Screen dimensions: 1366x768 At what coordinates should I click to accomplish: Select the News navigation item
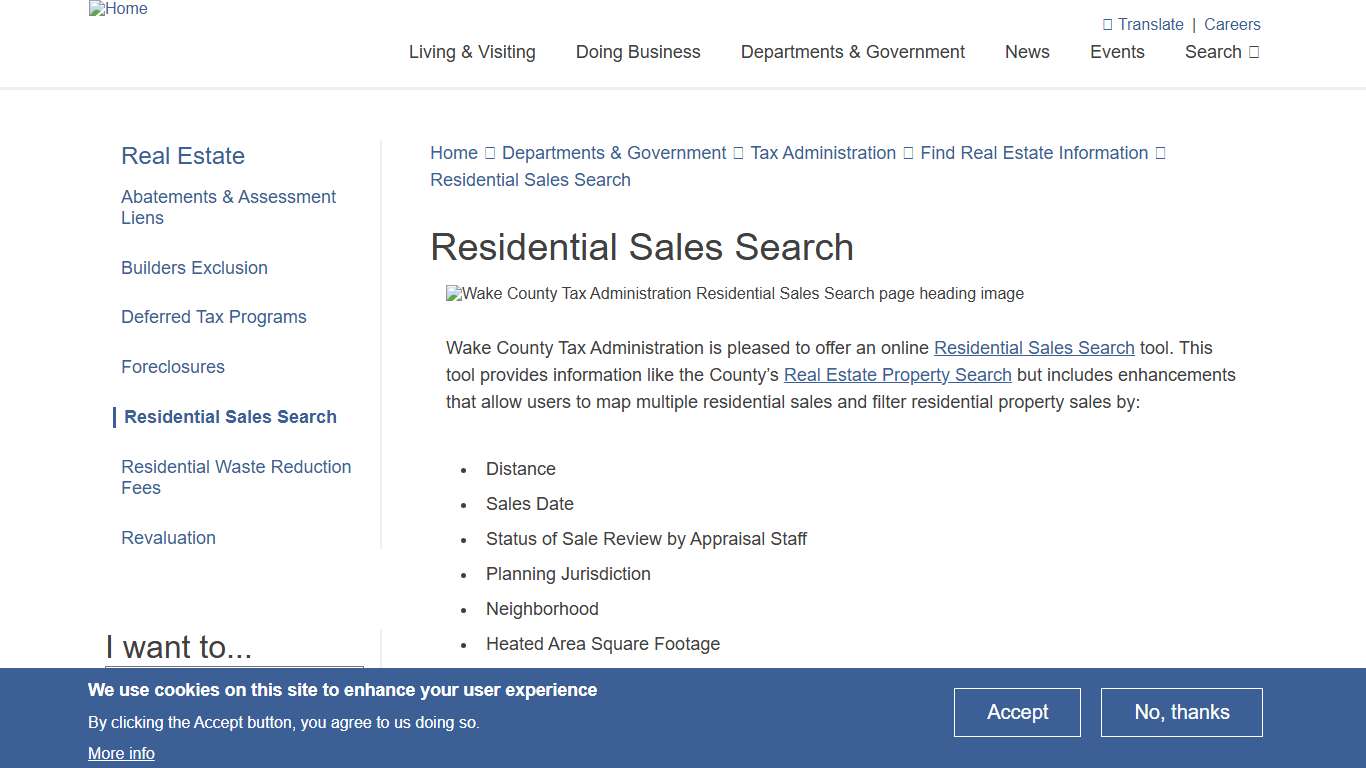(1027, 52)
